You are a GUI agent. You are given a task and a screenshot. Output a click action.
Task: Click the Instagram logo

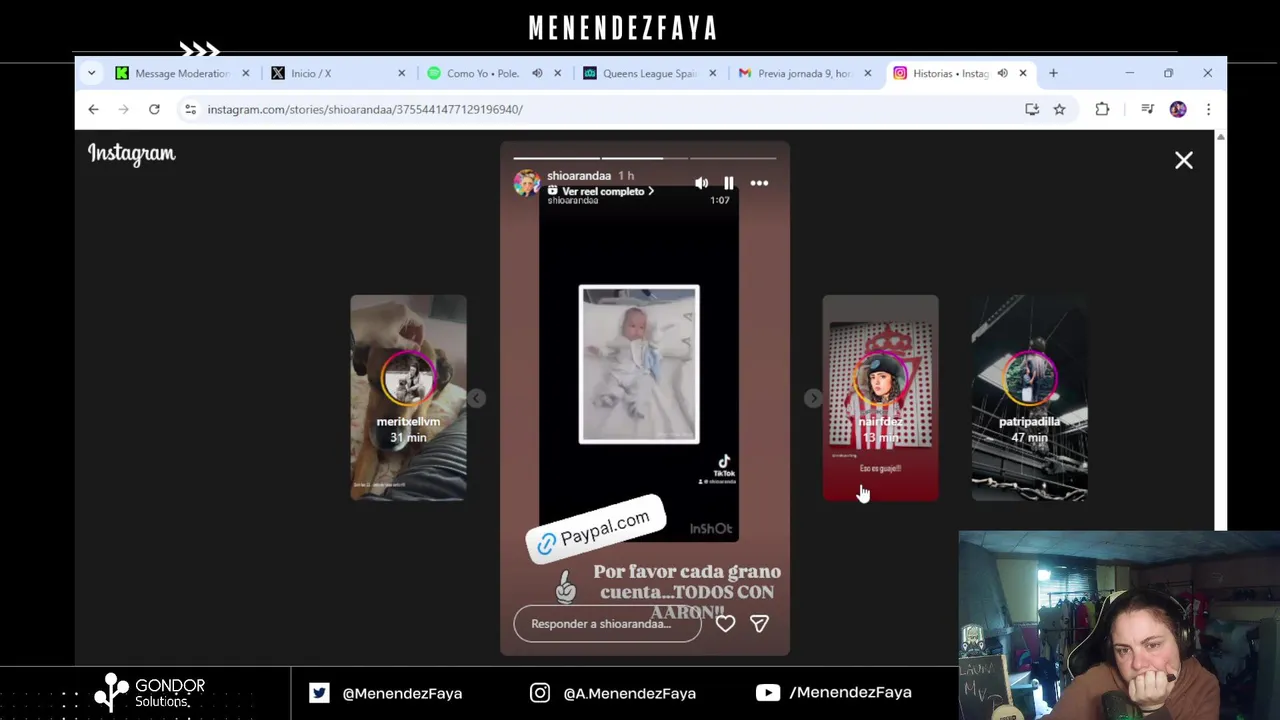[x=131, y=153]
